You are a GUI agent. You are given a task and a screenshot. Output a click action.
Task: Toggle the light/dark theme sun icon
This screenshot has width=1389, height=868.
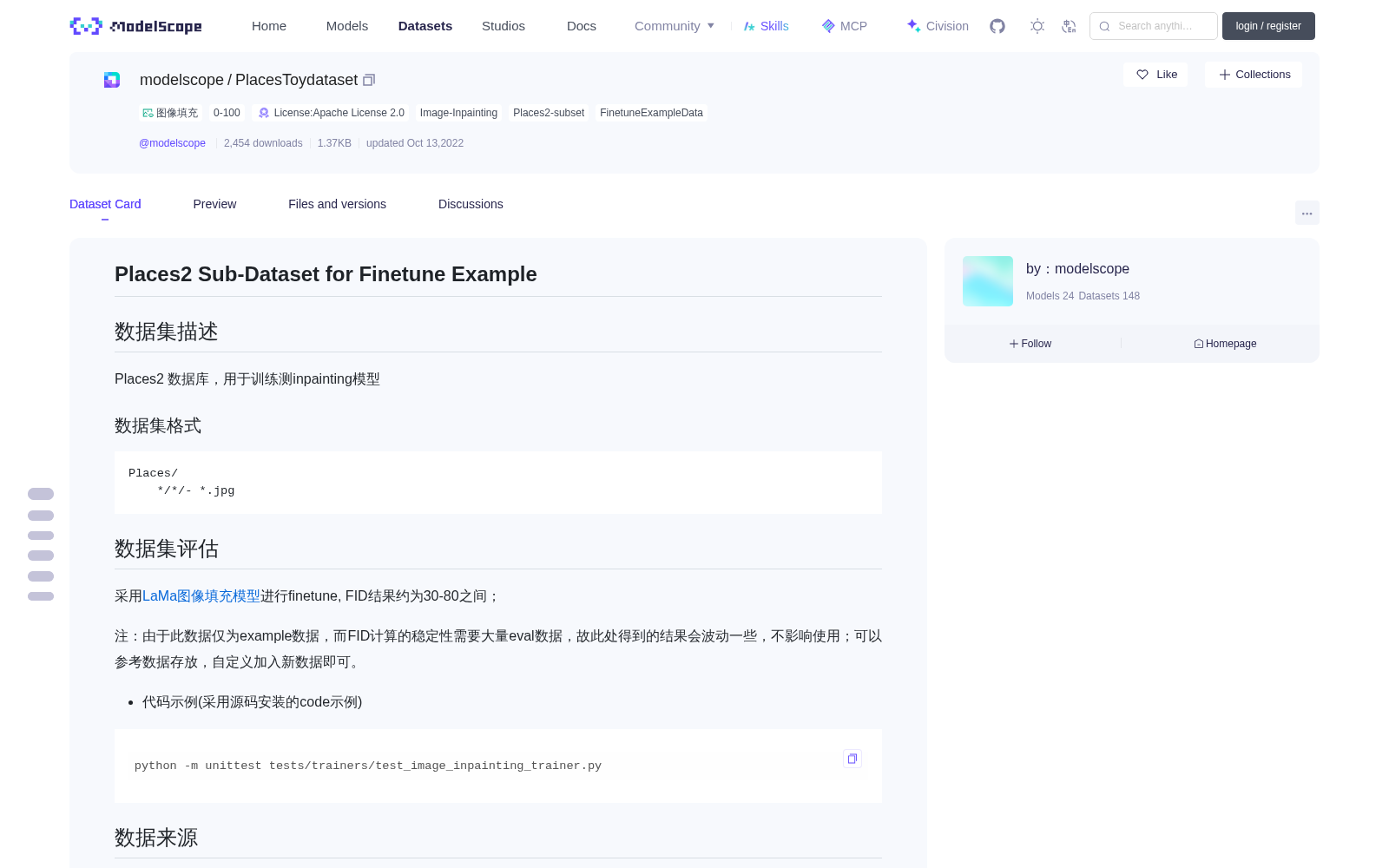pyautogui.click(x=1037, y=26)
